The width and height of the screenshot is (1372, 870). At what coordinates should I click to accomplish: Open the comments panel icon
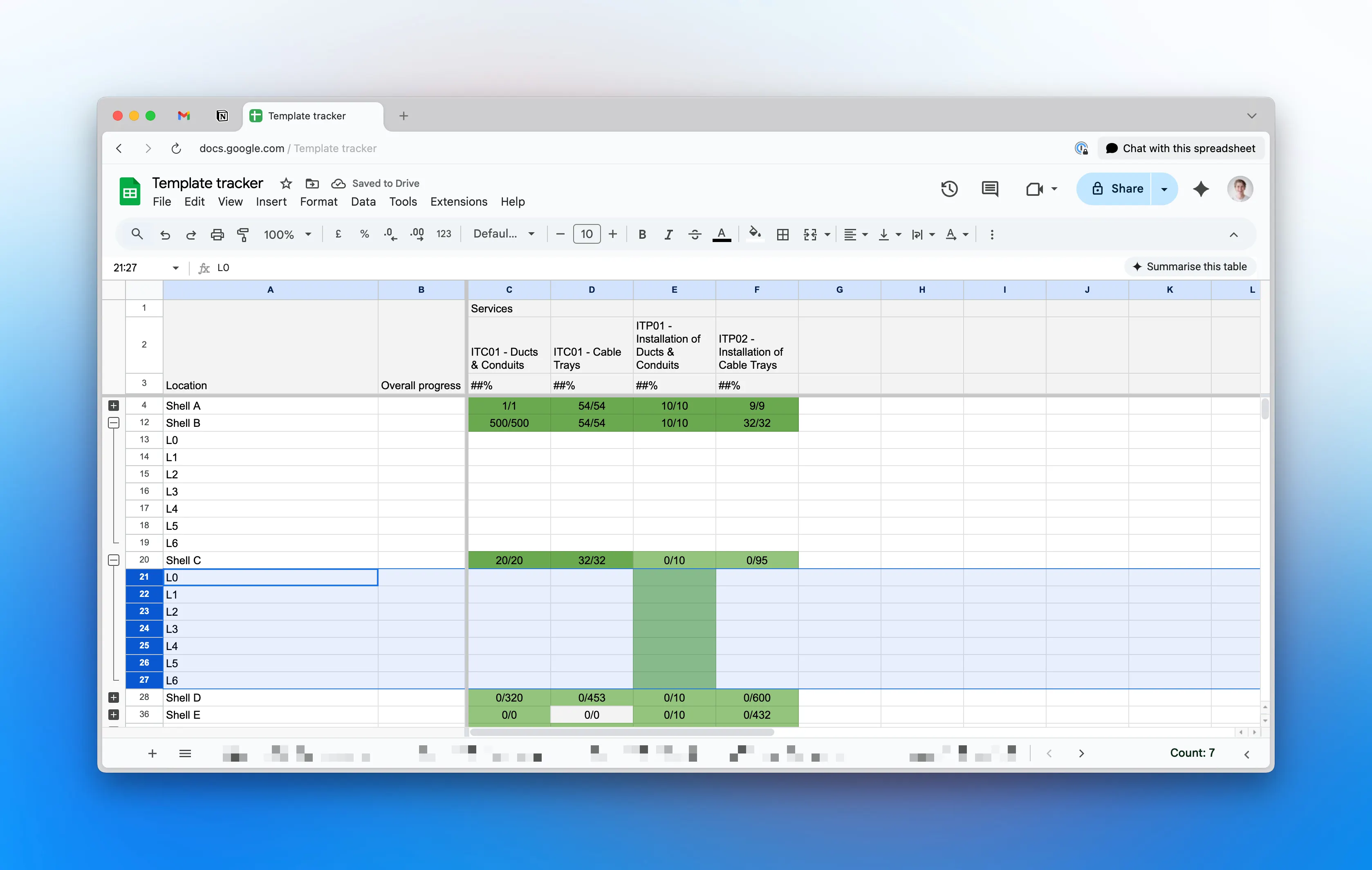click(x=990, y=188)
